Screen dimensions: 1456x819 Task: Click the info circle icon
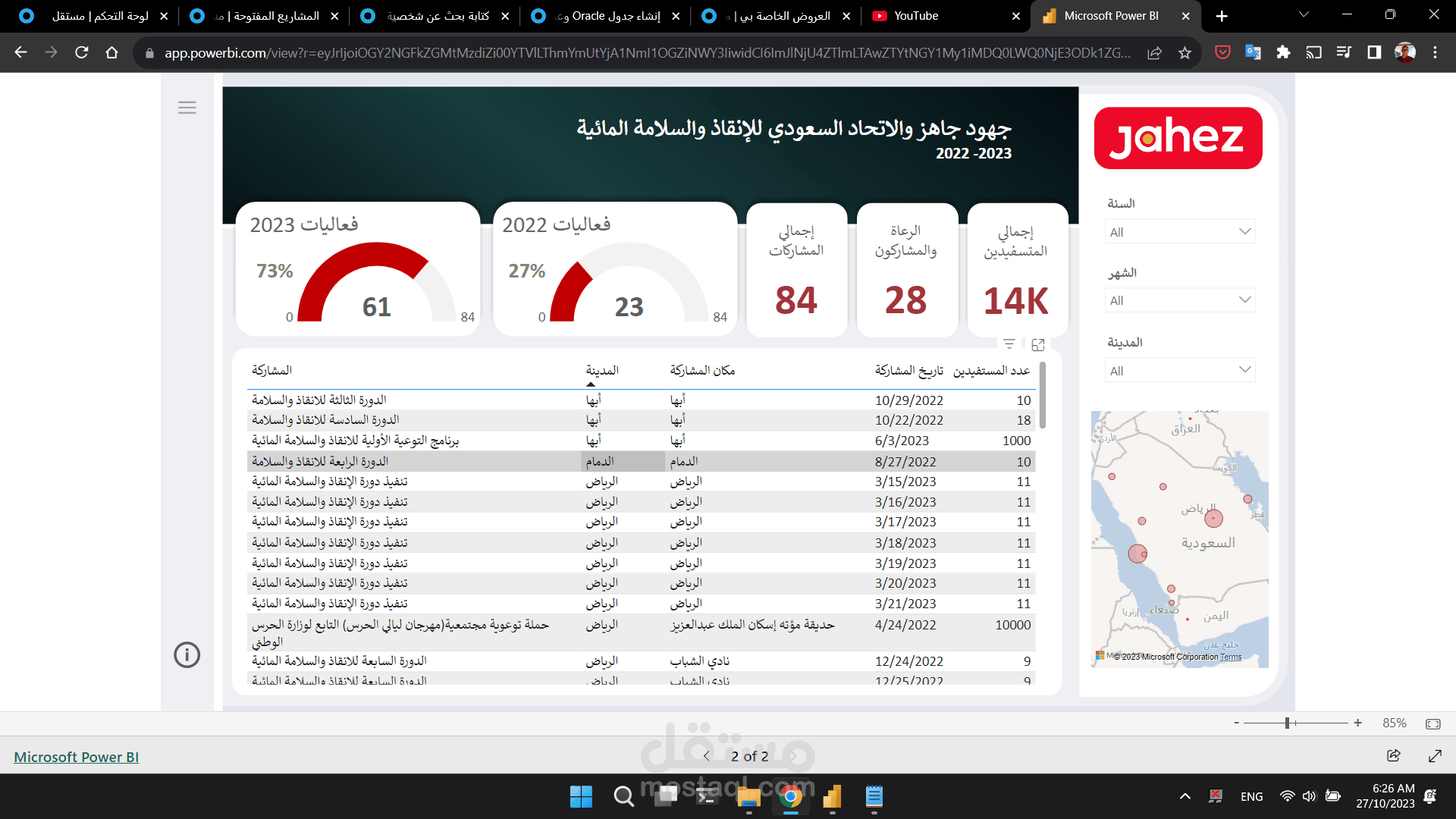click(x=187, y=654)
